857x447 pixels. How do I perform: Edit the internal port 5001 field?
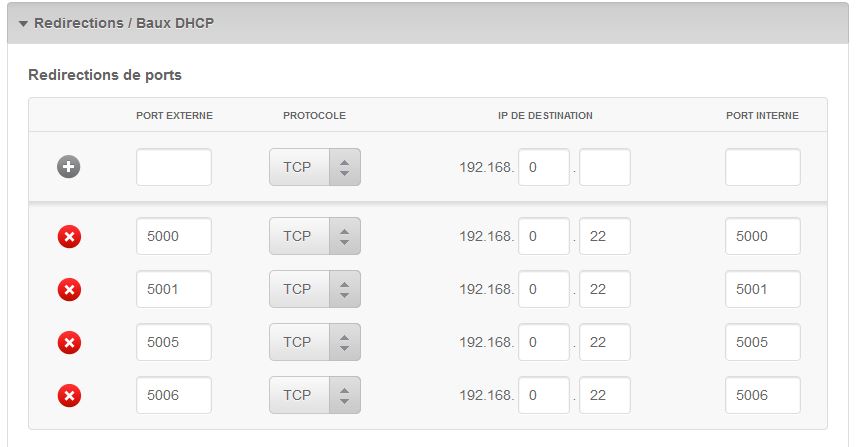[762, 289]
